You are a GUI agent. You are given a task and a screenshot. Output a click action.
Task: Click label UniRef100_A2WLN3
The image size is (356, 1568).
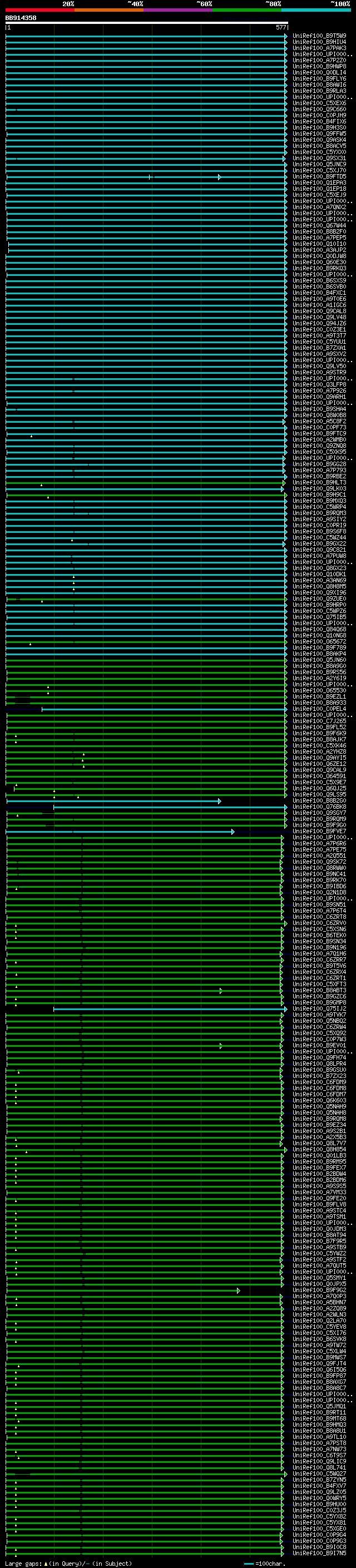tap(319, 1315)
